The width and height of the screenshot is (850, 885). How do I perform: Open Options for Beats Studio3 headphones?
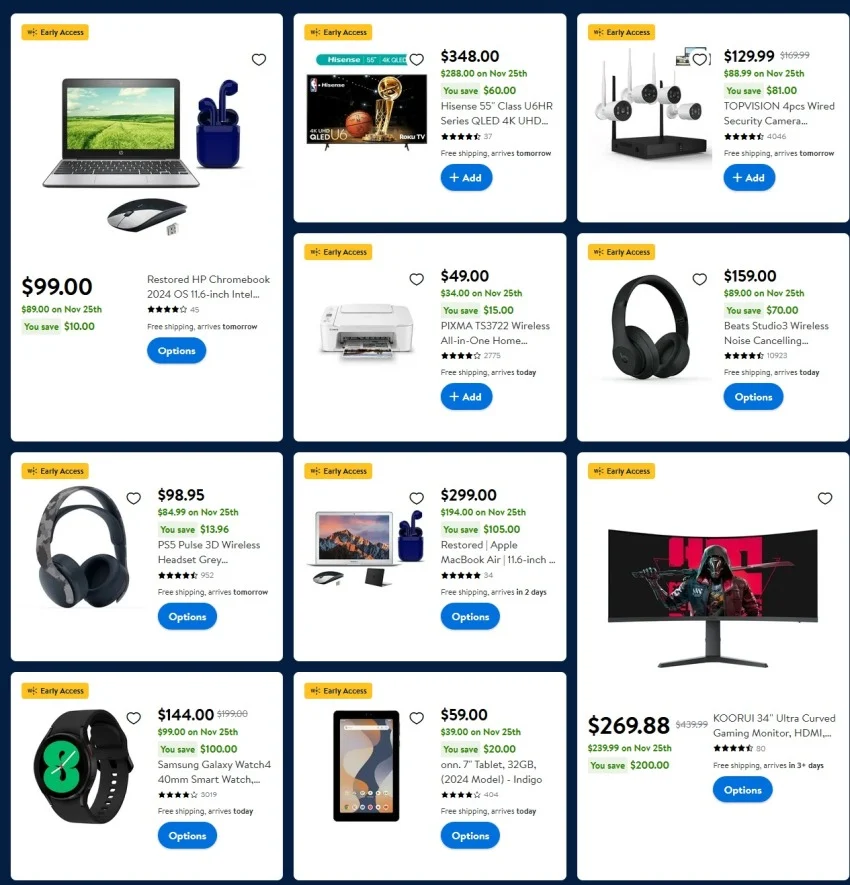click(753, 397)
